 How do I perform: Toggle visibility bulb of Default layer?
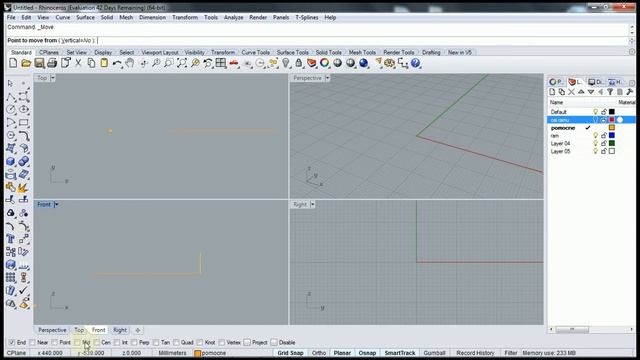(596, 112)
